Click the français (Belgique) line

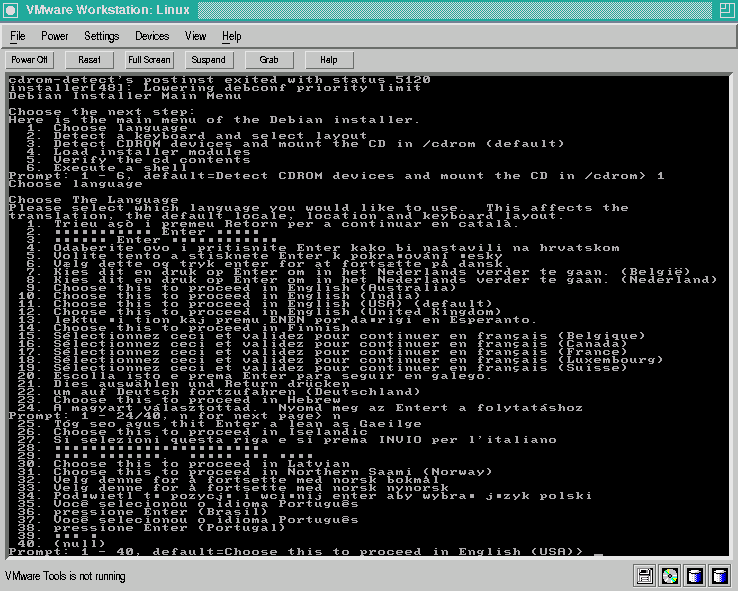pyautogui.click(x=331, y=335)
